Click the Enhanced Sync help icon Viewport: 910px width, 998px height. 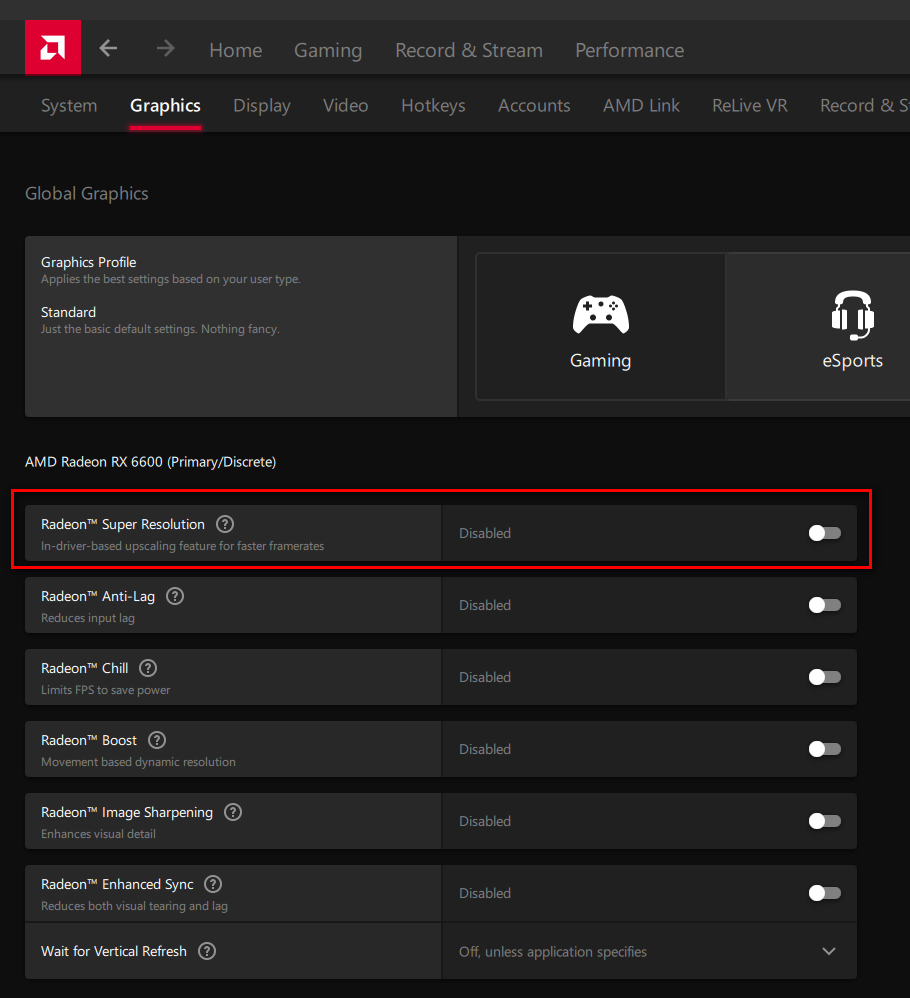[x=213, y=884]
